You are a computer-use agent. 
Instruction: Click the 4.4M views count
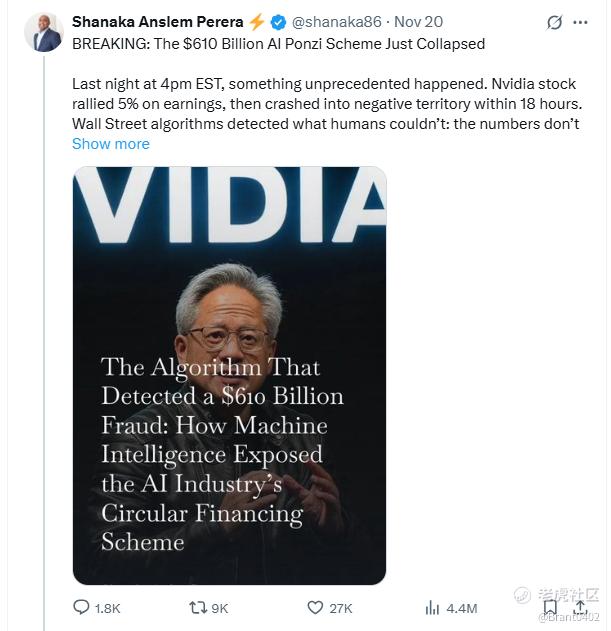tap(462, 608)
